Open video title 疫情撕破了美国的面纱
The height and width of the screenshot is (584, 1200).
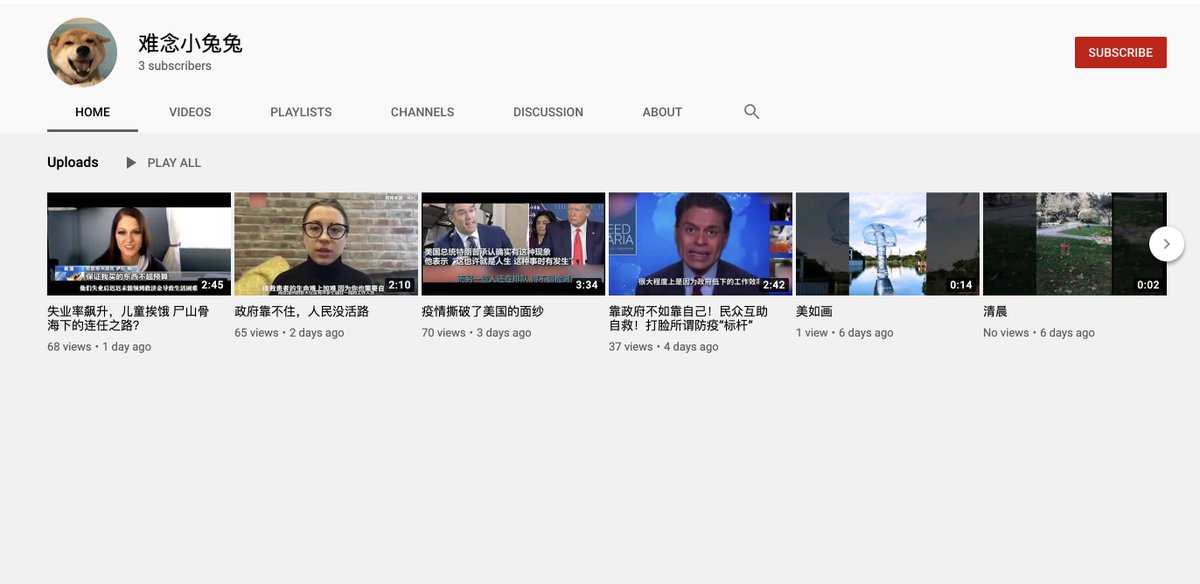coord(483,311)
